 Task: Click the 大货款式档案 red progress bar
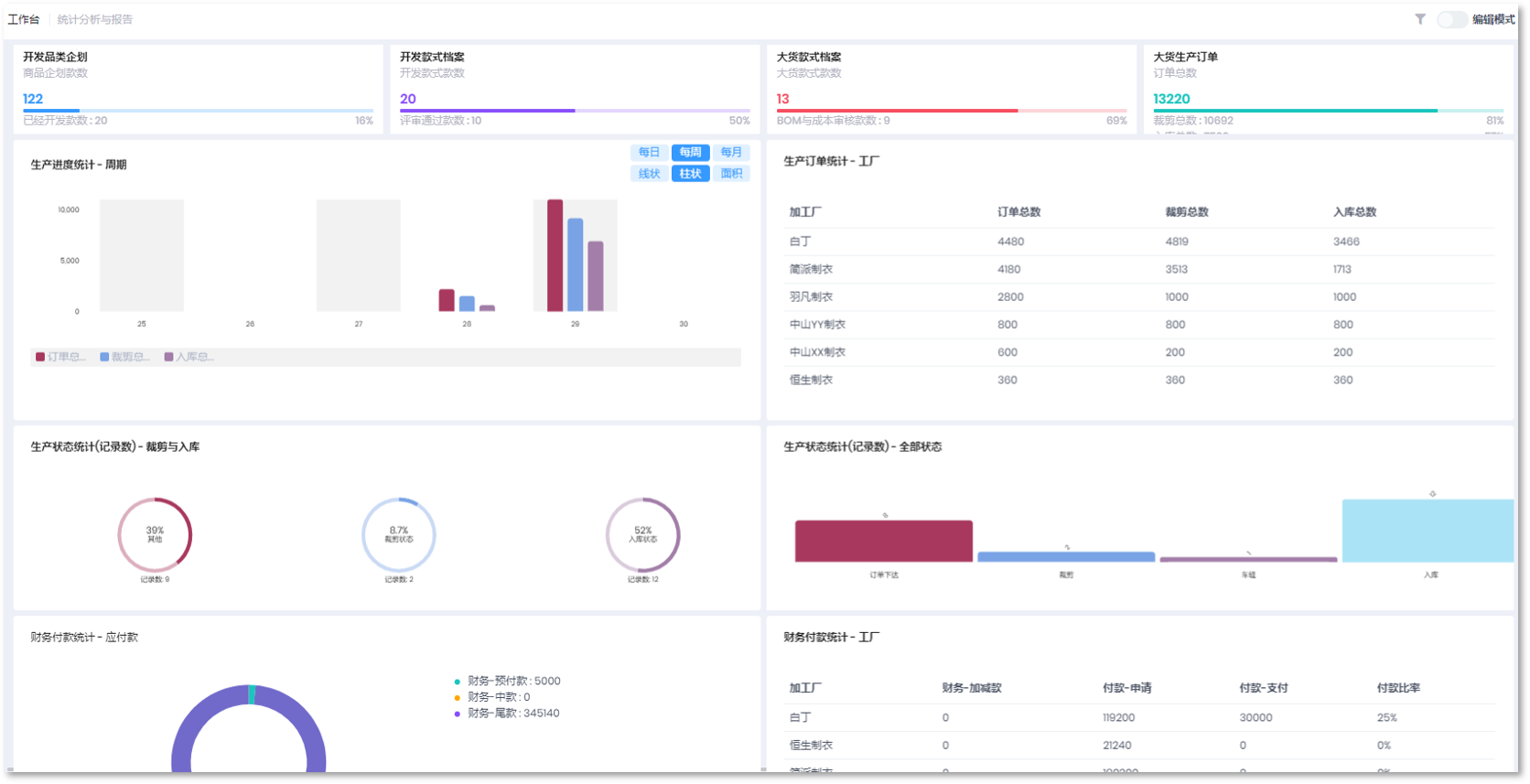pyautogui.click(x=952, y=111)
